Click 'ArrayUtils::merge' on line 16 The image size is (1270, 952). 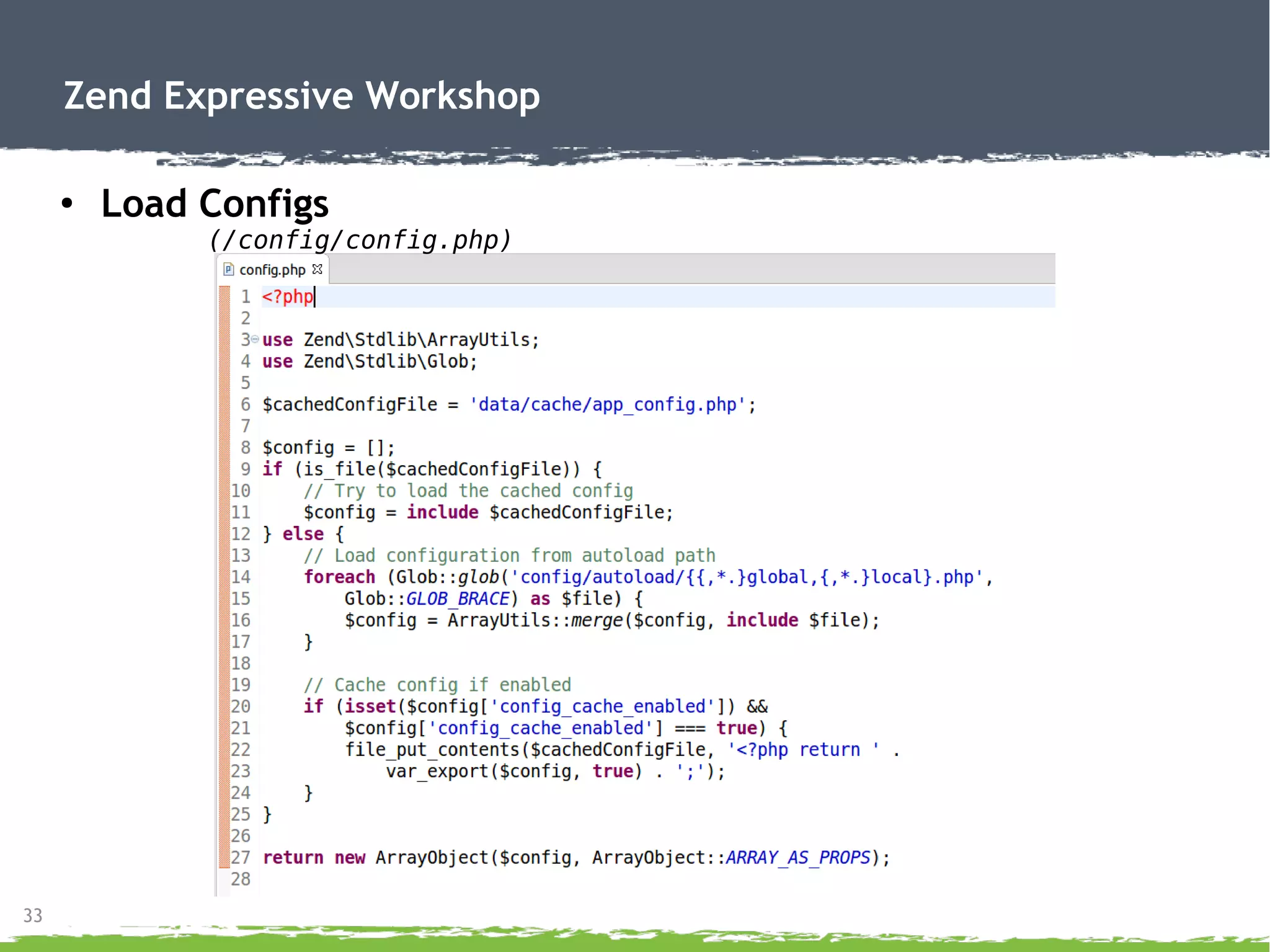pos(535,620)
